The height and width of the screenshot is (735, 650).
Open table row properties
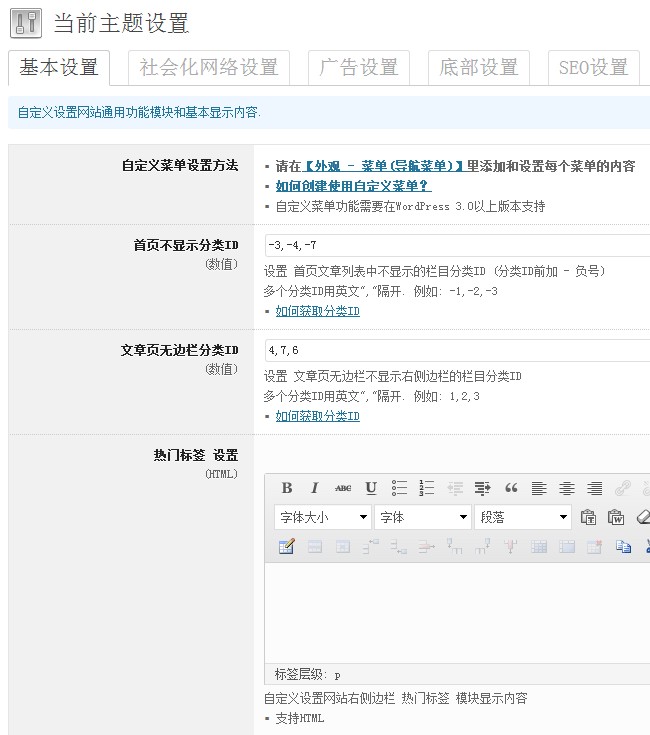tap(314, 547)
